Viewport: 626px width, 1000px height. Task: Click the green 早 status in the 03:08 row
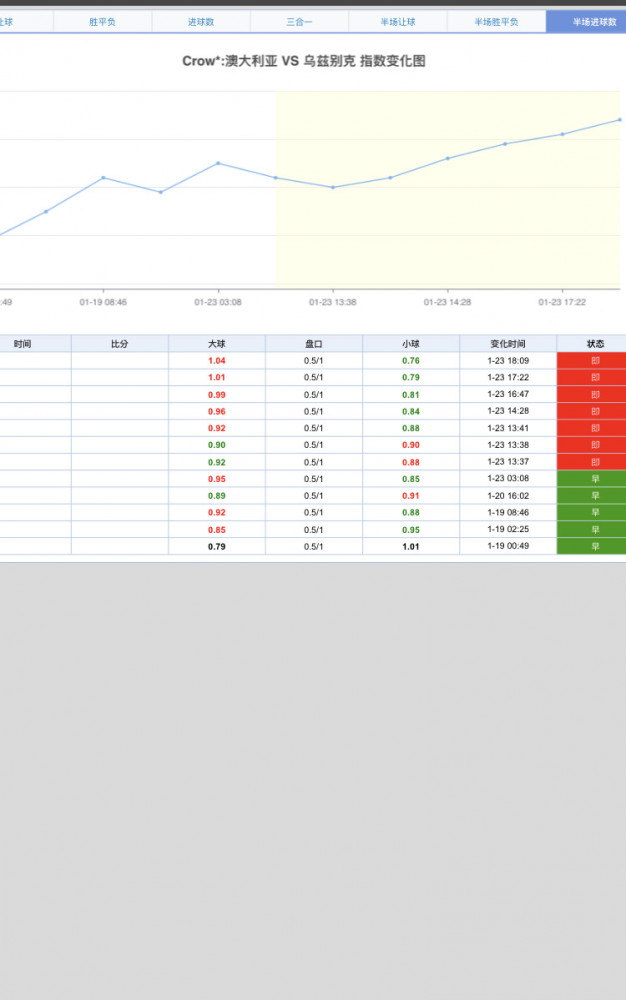(592, 479)
